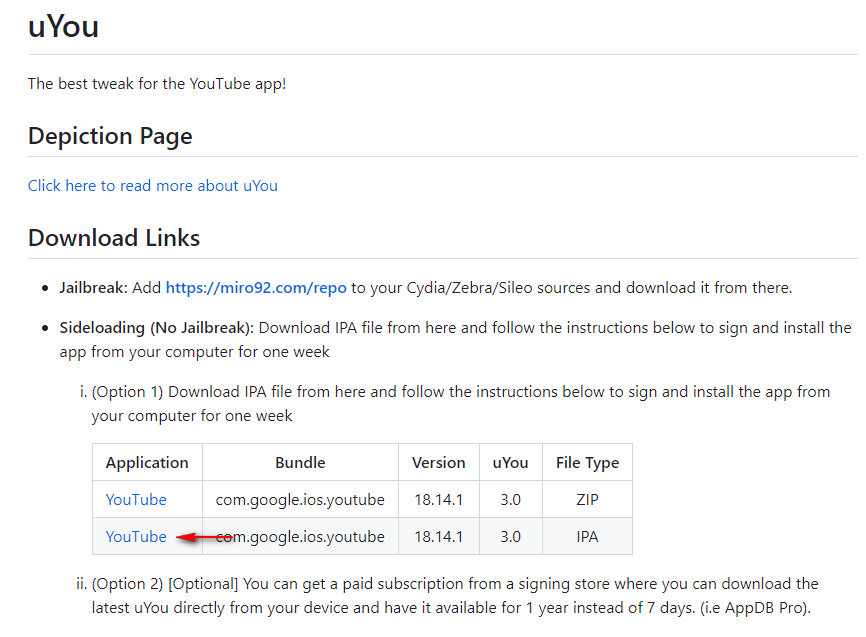Select the 'uYou' column header in table
This screenshot has height=637, width=866.
point(510,462)
